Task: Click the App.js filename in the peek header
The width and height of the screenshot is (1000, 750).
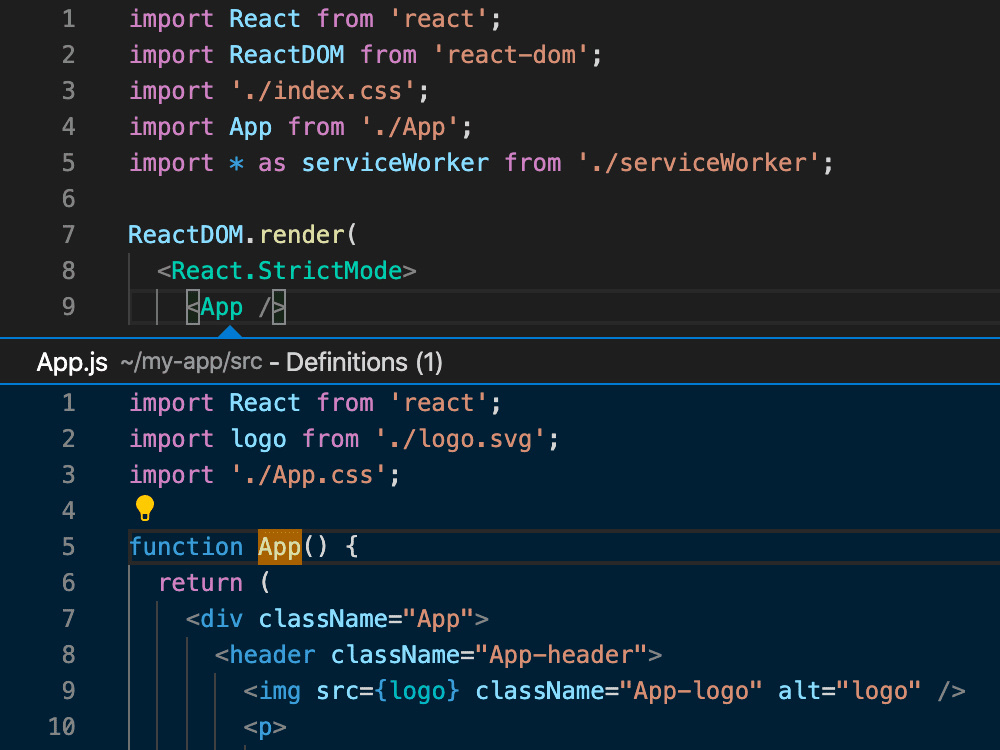Action: (x=70, y=362)
